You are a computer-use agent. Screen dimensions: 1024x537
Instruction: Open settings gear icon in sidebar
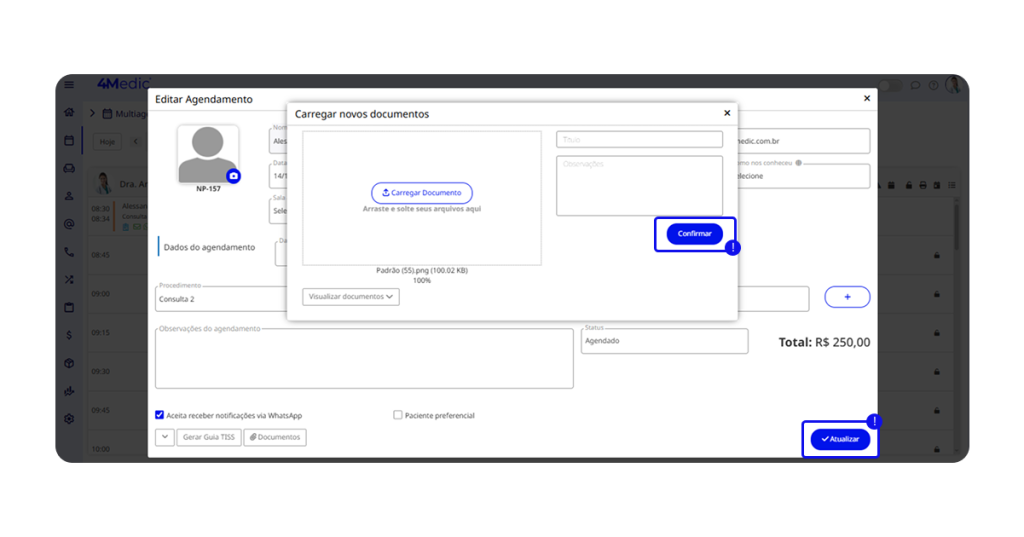(69, 419)
